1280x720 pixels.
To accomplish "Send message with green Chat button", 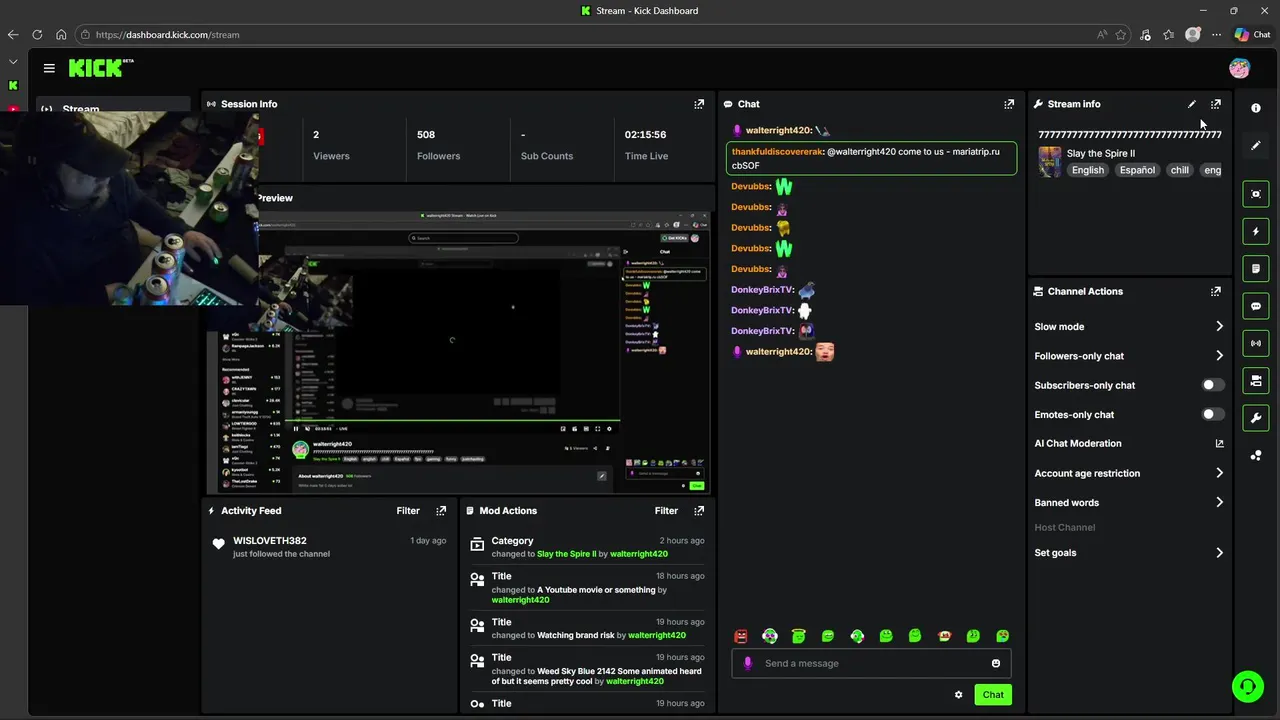I will (993, 695).
